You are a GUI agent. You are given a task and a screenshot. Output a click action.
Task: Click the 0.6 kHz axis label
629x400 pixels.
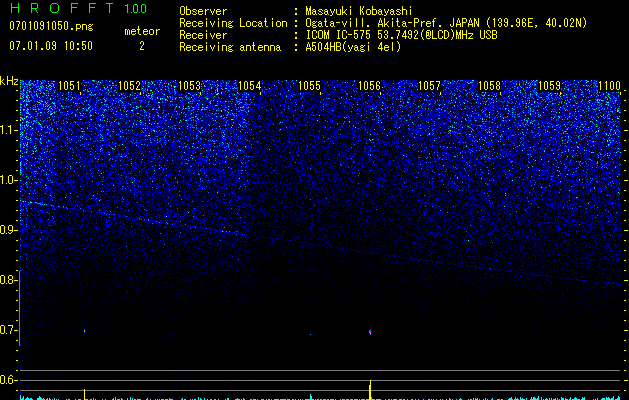tap(8, 380)
